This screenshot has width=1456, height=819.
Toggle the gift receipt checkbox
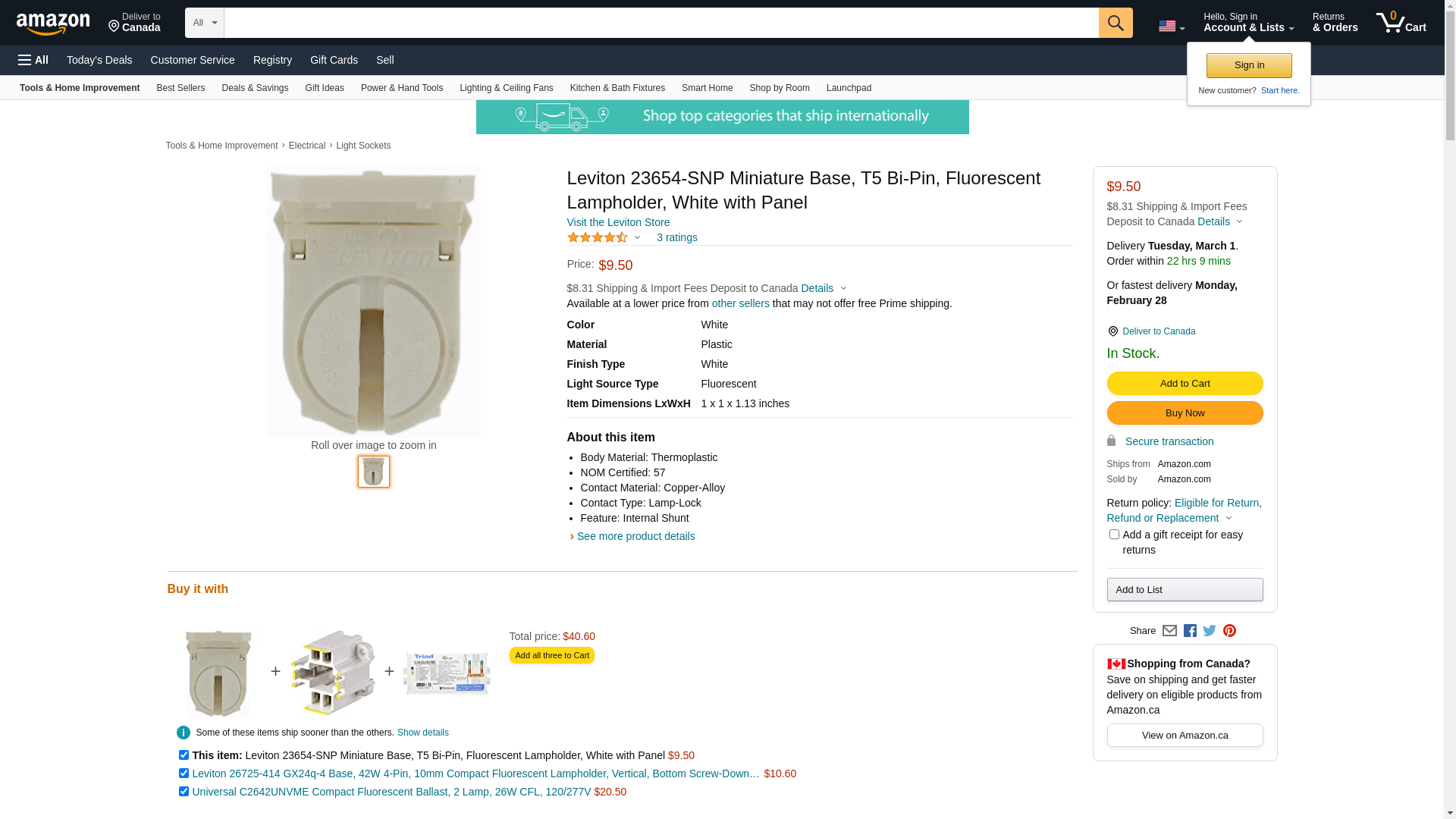tap(1114, 535)
